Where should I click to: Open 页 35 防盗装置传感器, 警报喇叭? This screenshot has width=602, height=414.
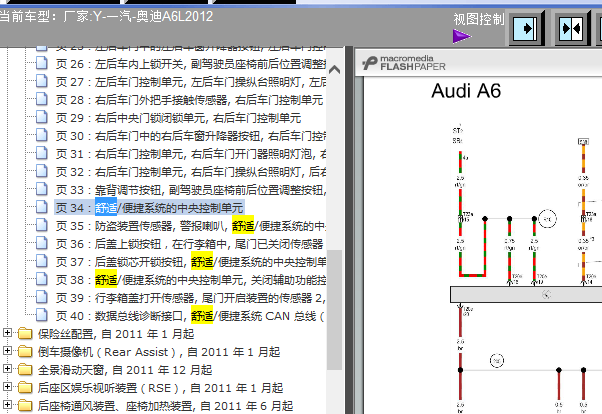pos(191,226)
